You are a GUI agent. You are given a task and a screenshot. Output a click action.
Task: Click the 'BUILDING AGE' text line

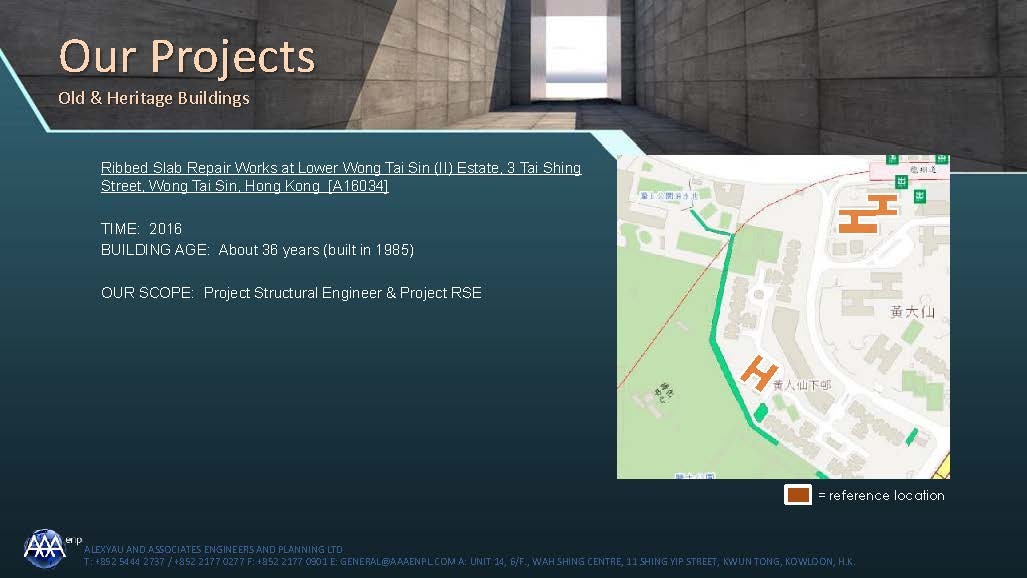point(257,250)
